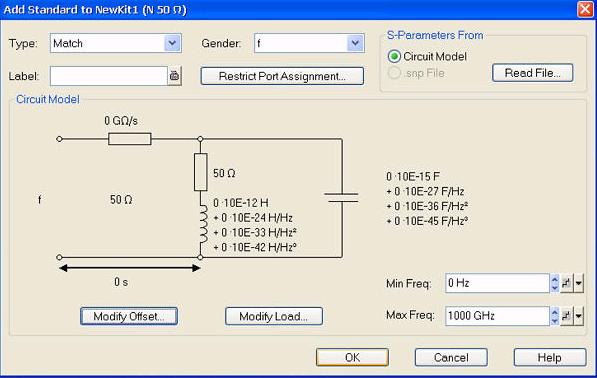Increase Min Freq with the up spinner arrow

click(x=555, y=279)
